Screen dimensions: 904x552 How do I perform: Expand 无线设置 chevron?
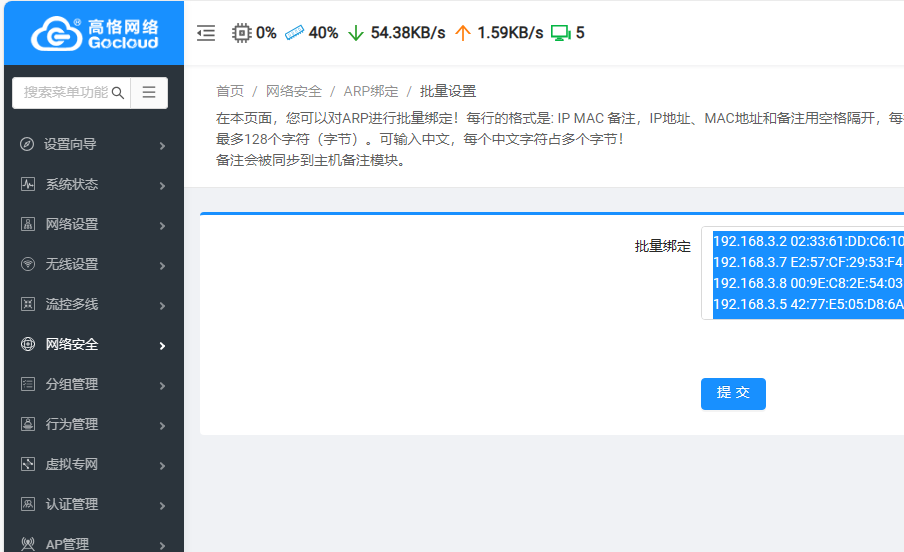pyautogui.click(x=163, y=266)
